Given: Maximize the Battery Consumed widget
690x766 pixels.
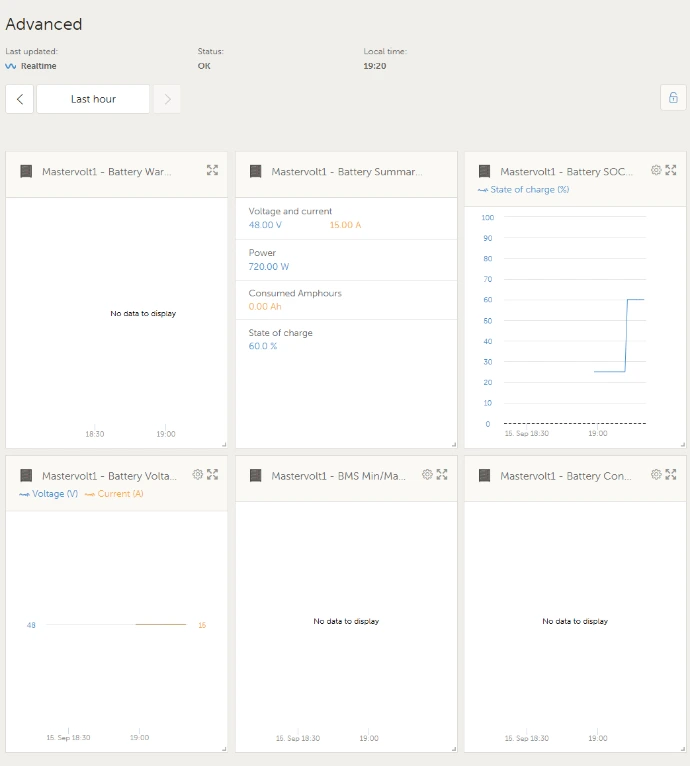Looking at the screenshot, I should pos(671,475).
